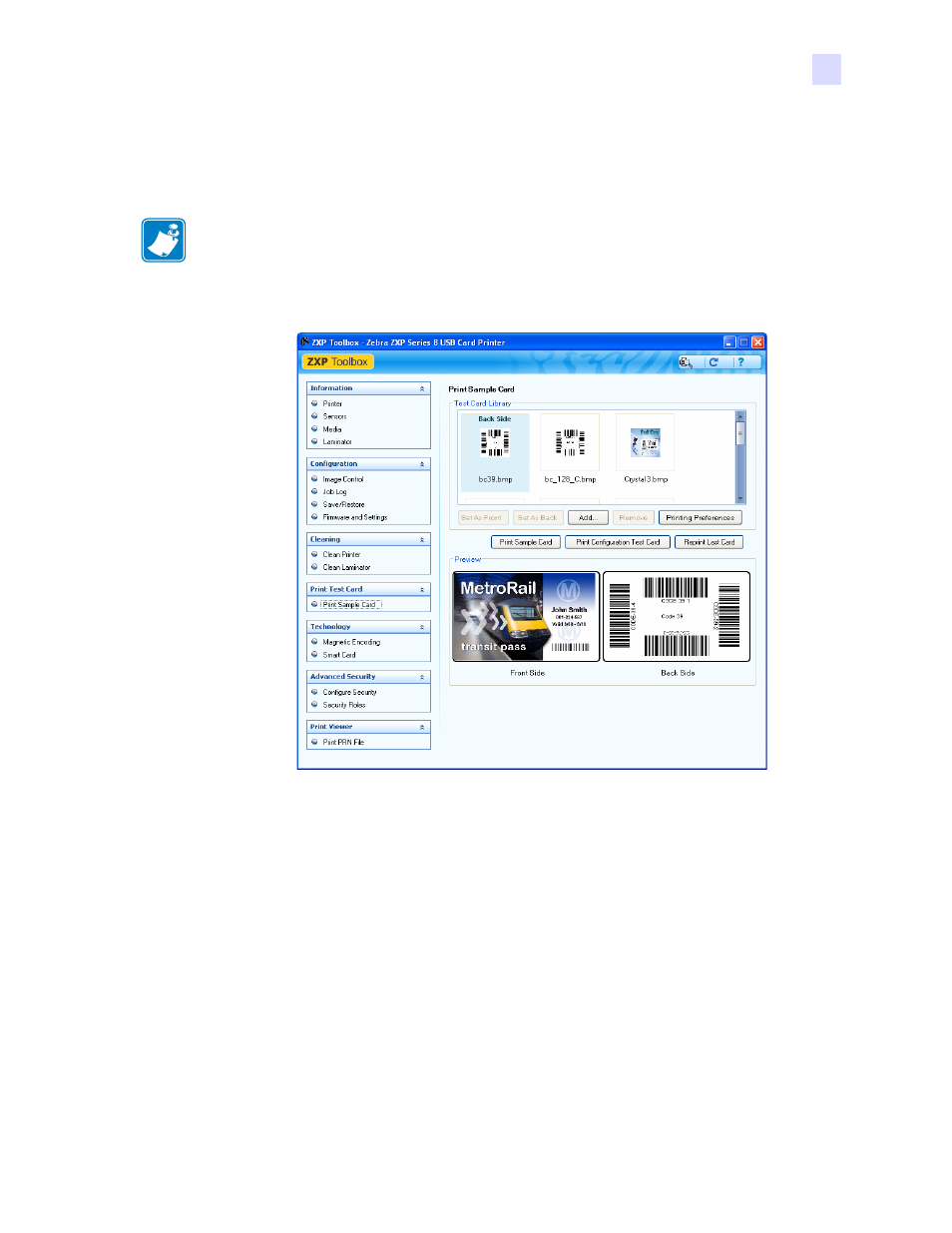Click the MetroRail front side preview
This screenshot has height=1233, width=952.
point(527,617)
